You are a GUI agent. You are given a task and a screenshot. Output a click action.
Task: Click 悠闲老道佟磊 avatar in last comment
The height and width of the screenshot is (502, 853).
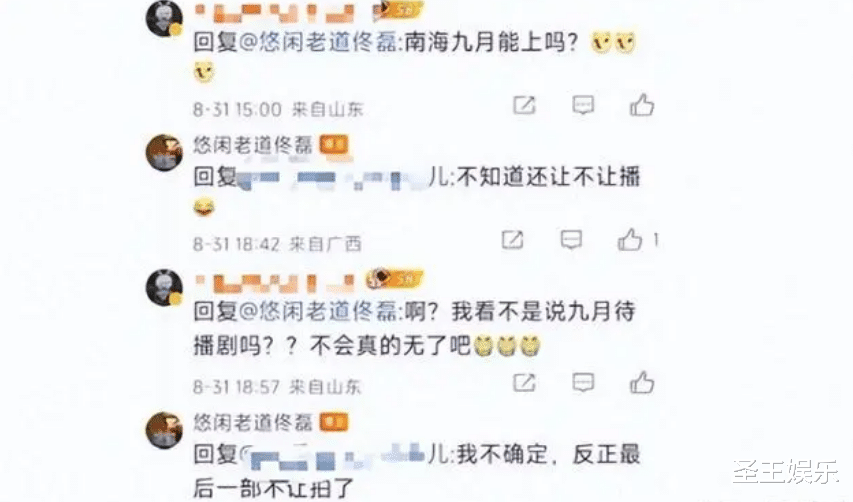pos(164,430)
